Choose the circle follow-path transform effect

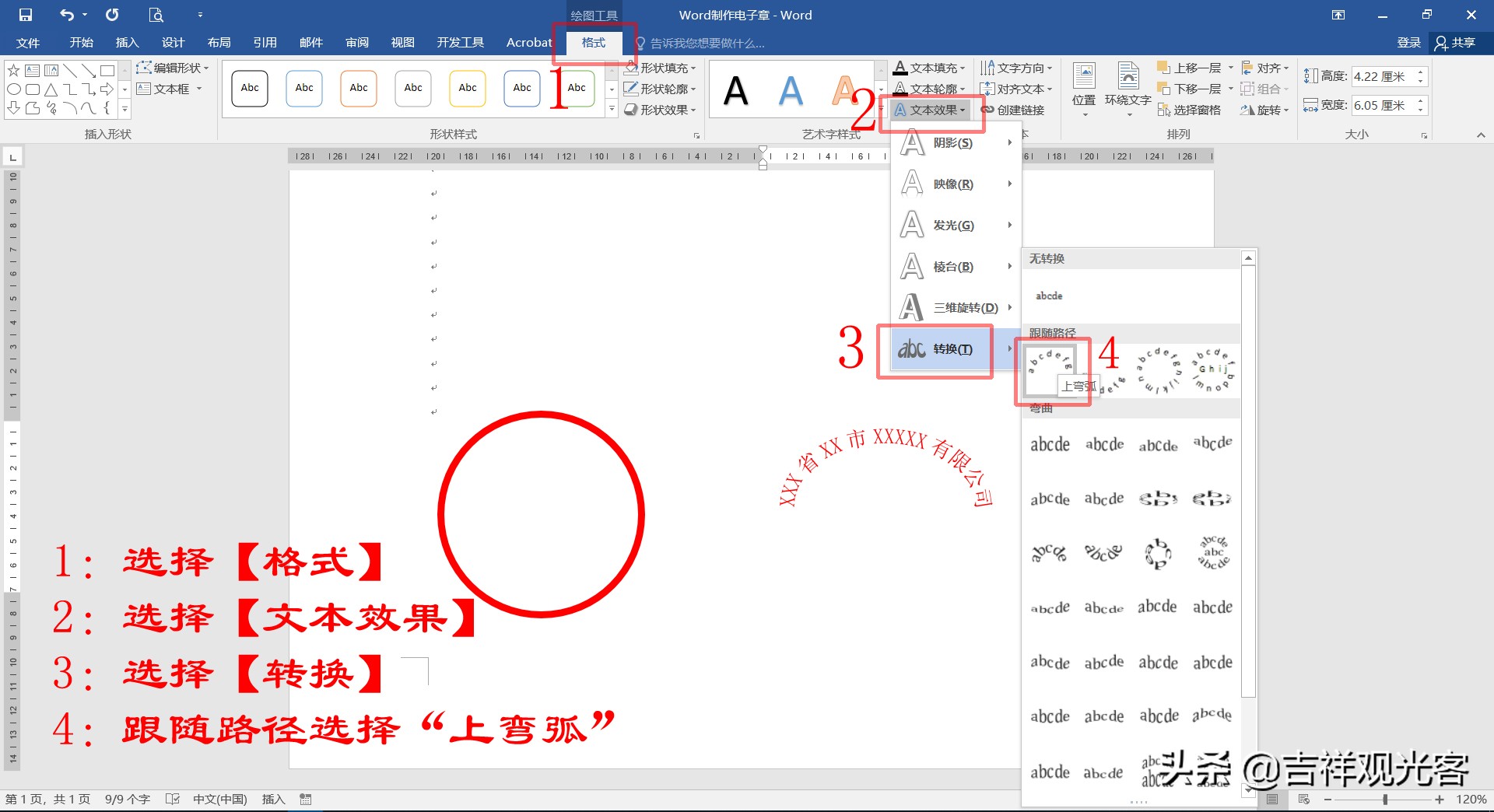click(1158, 371)
